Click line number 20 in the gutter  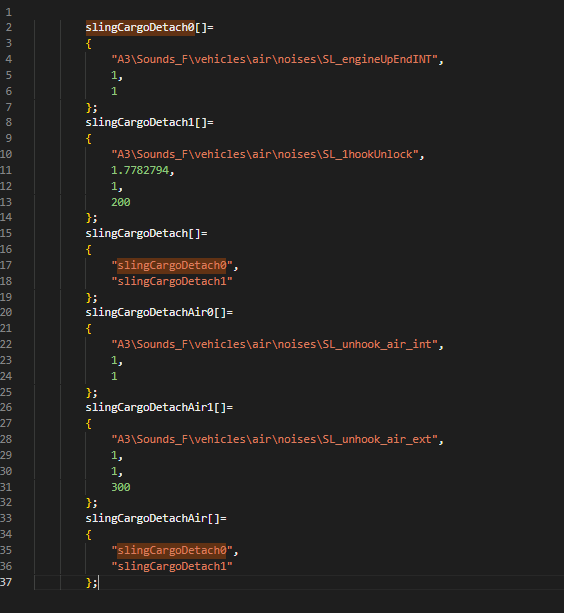pos(6,312)
